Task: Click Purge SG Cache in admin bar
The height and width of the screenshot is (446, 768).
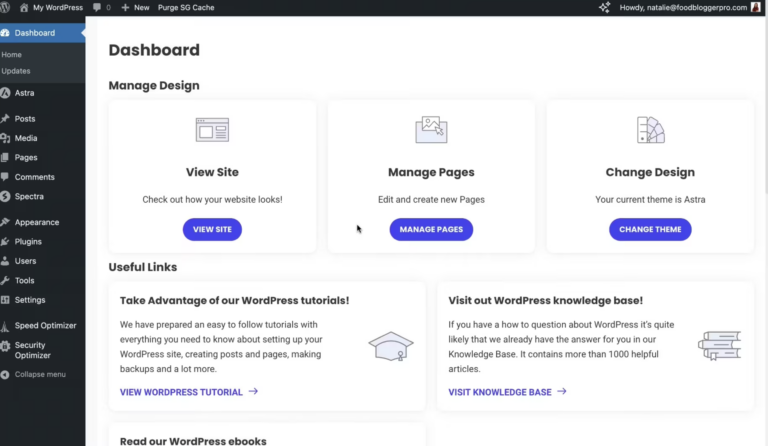Action: point(186,7)
